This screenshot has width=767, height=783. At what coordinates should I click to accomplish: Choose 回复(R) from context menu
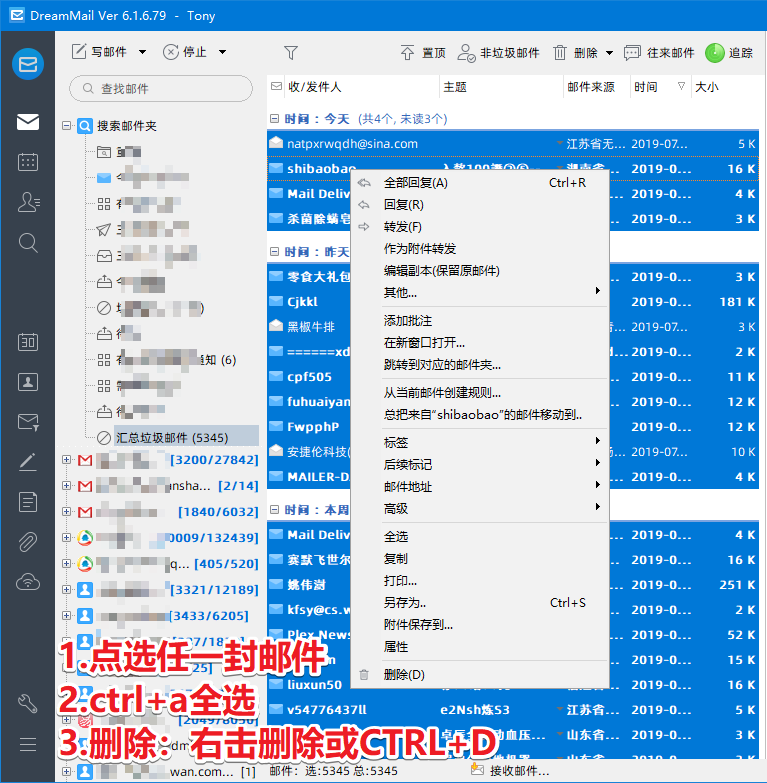480,205
